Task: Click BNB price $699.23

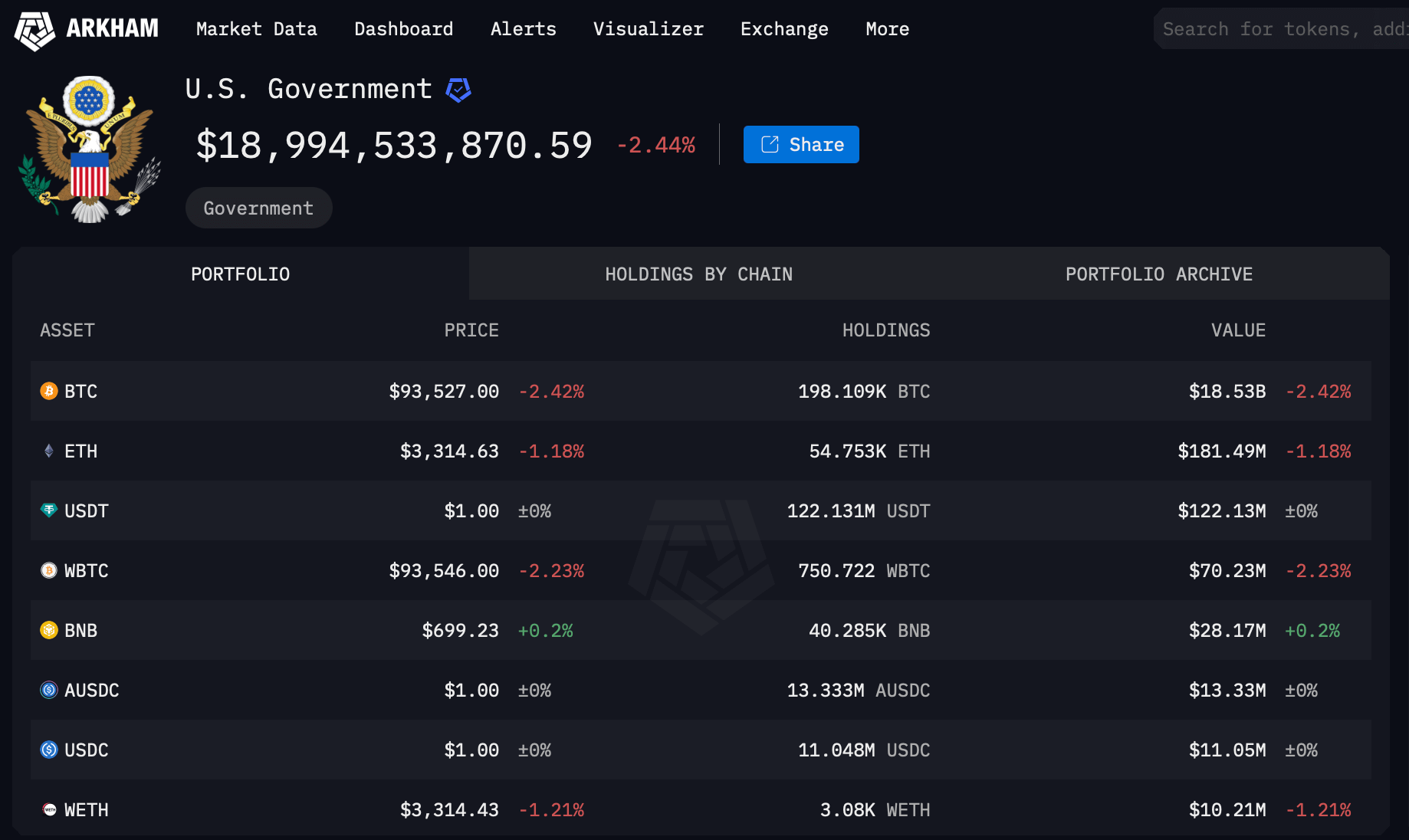Action: [460, 630]
